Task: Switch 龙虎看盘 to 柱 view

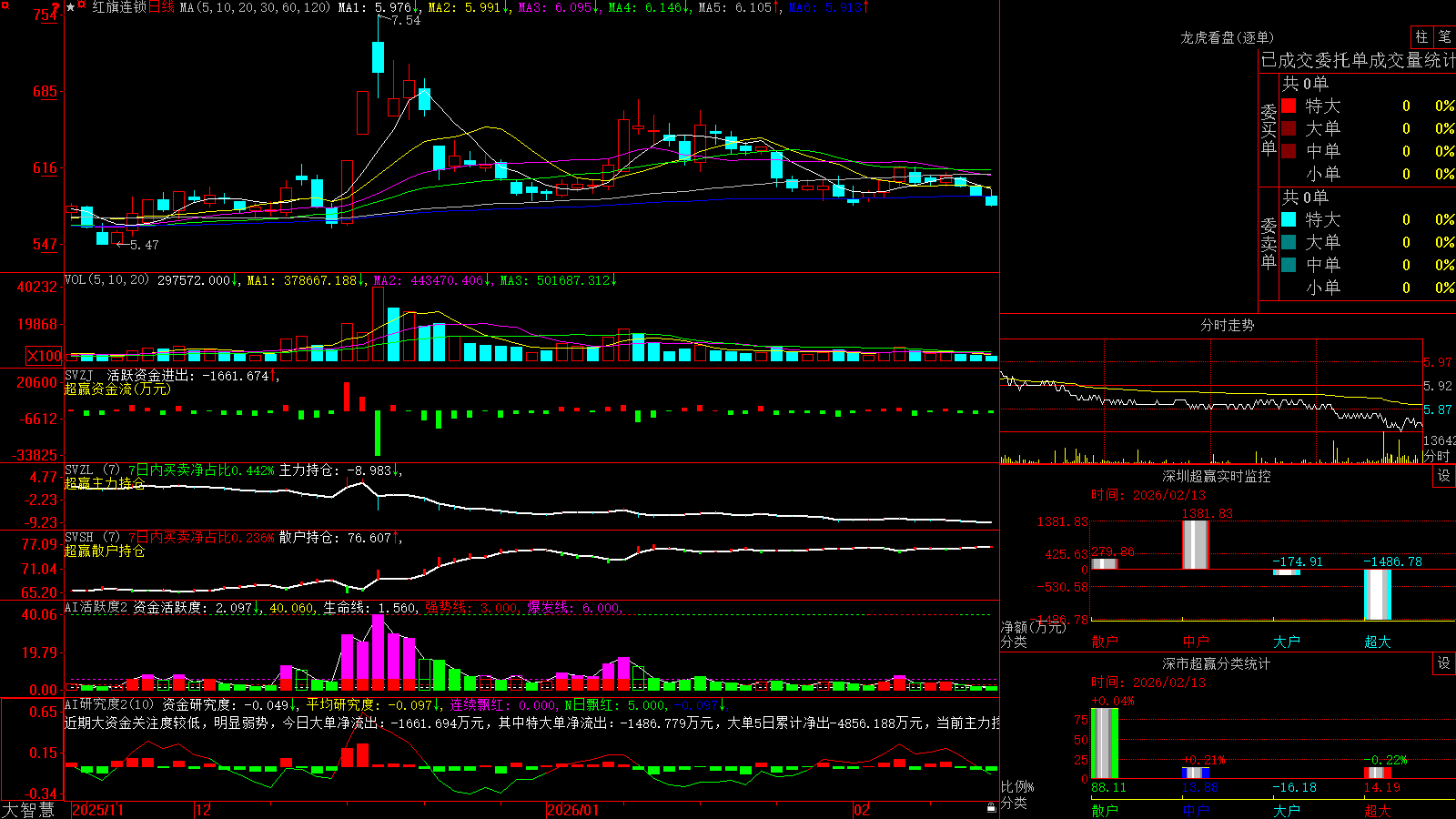Action: coord(1421,37)
